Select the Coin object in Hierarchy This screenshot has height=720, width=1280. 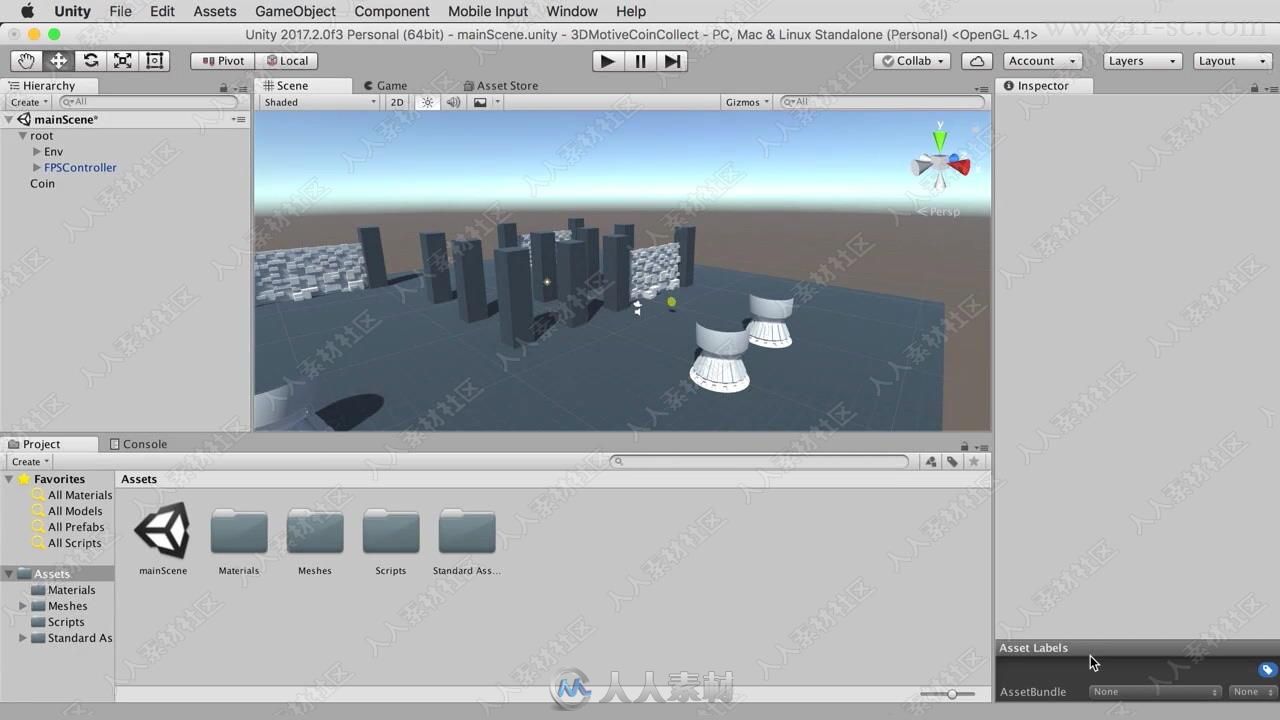point(42,184)
